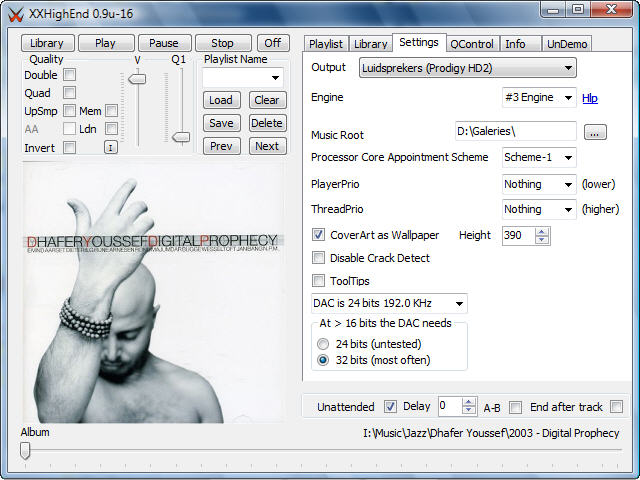640x480 pixels.
Task: Expand the Processor Core Appointment Scheme dropdown
Action: (539, 157)
